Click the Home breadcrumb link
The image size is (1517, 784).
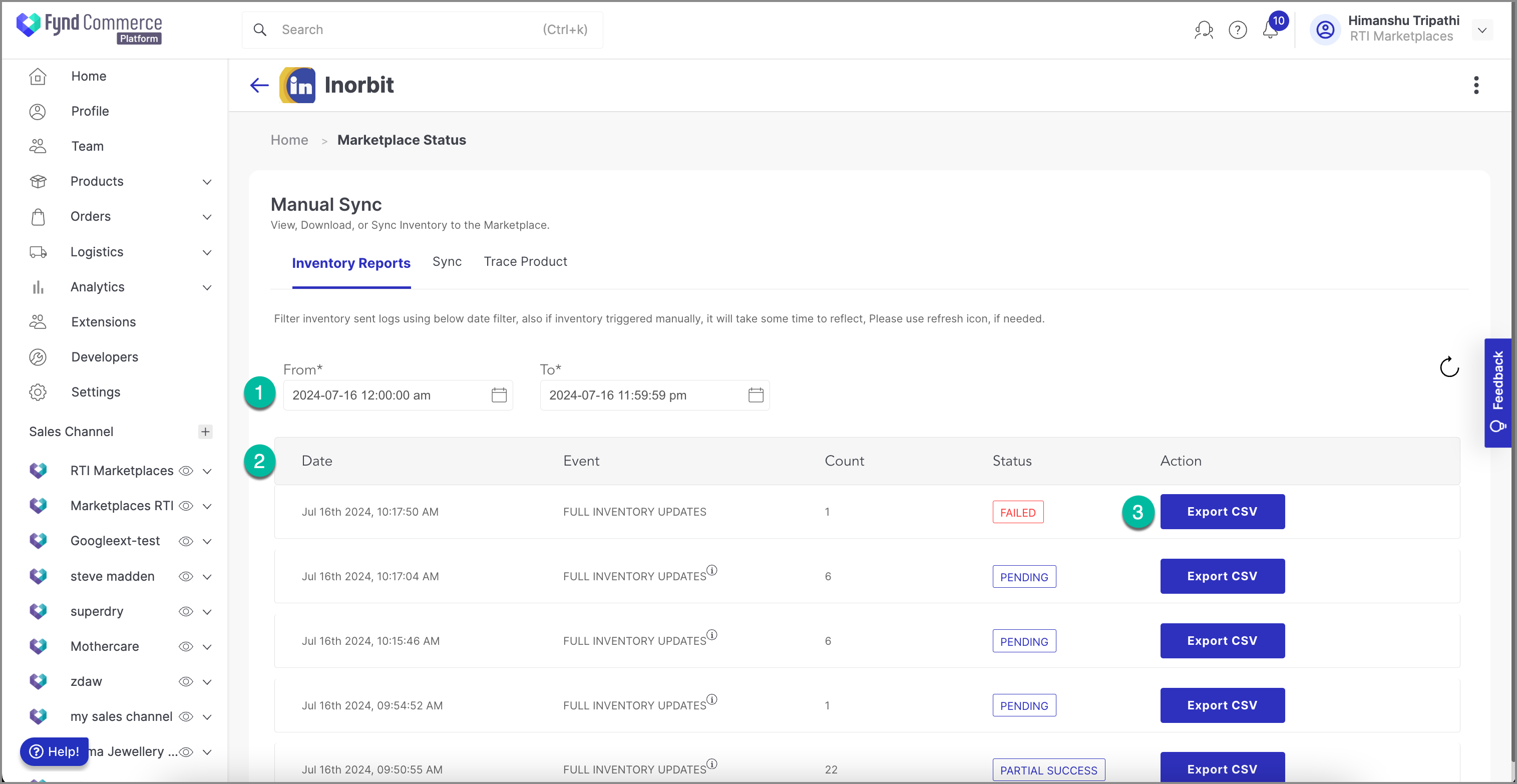coord(289,140)
